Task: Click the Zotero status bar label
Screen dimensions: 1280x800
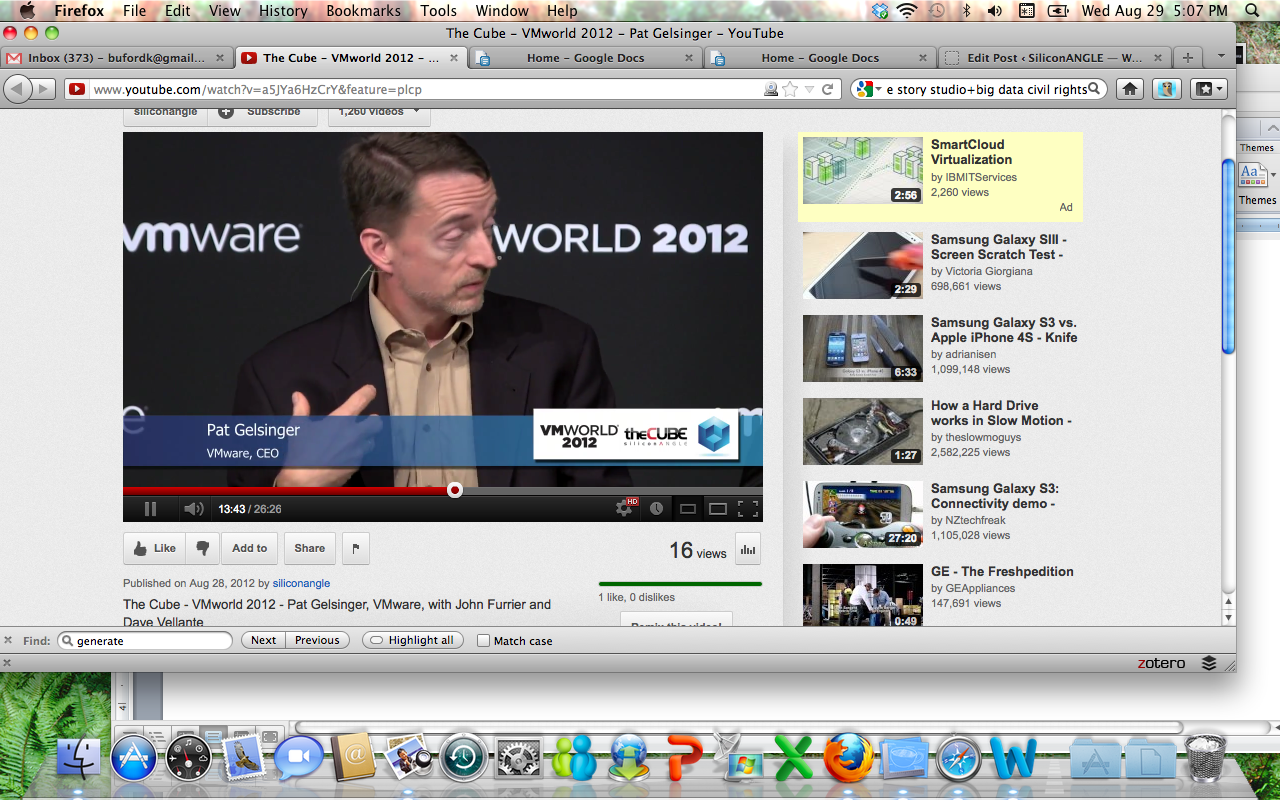Action: pyautogui.click(x=1161, y=663)
